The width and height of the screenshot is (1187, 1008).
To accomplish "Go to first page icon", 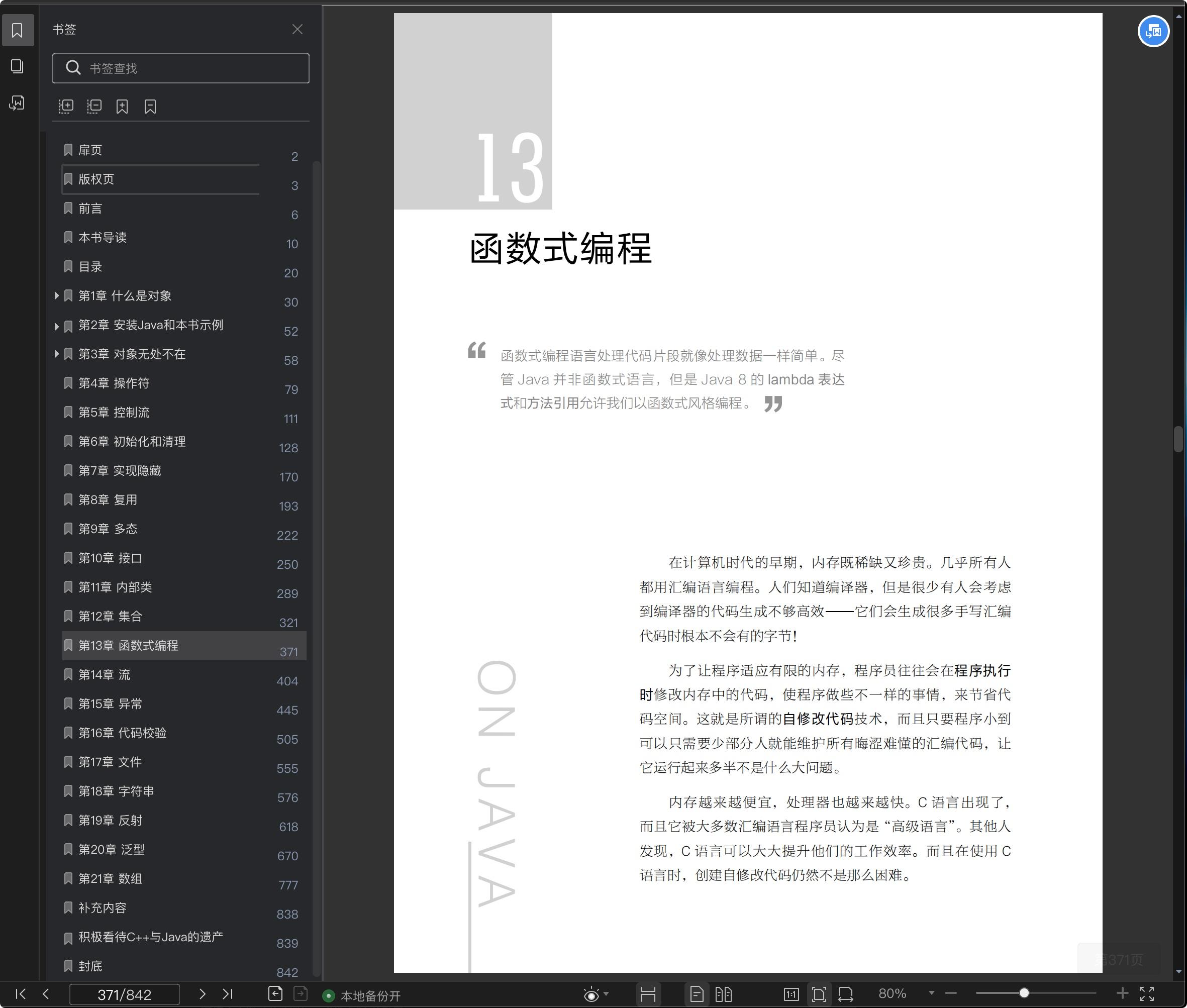I will (21, 994).
